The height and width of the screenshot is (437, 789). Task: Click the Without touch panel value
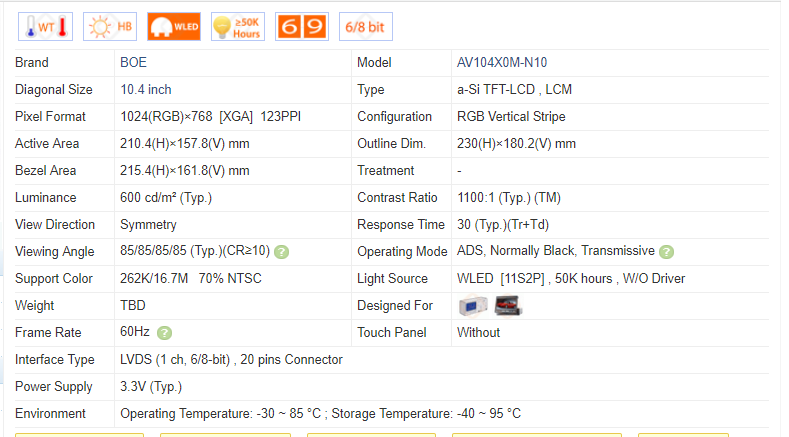[479, 333]
